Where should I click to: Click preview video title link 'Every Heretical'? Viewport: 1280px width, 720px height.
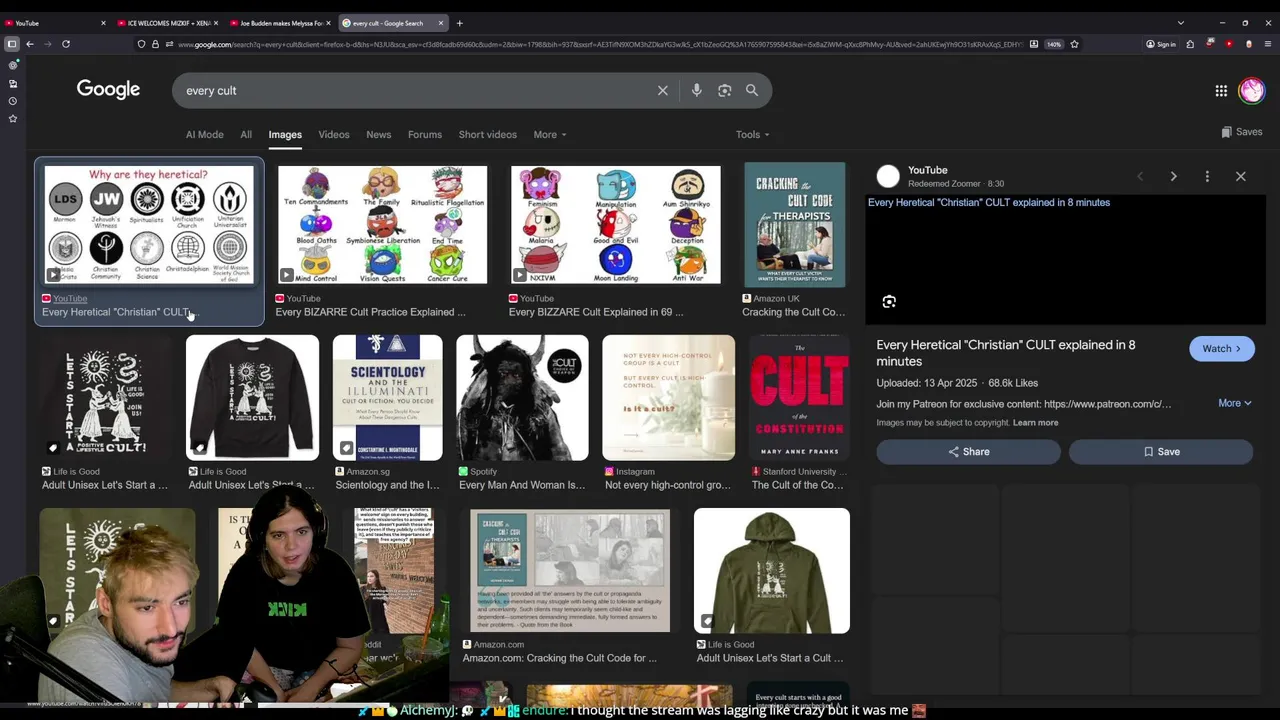(989, 202)
